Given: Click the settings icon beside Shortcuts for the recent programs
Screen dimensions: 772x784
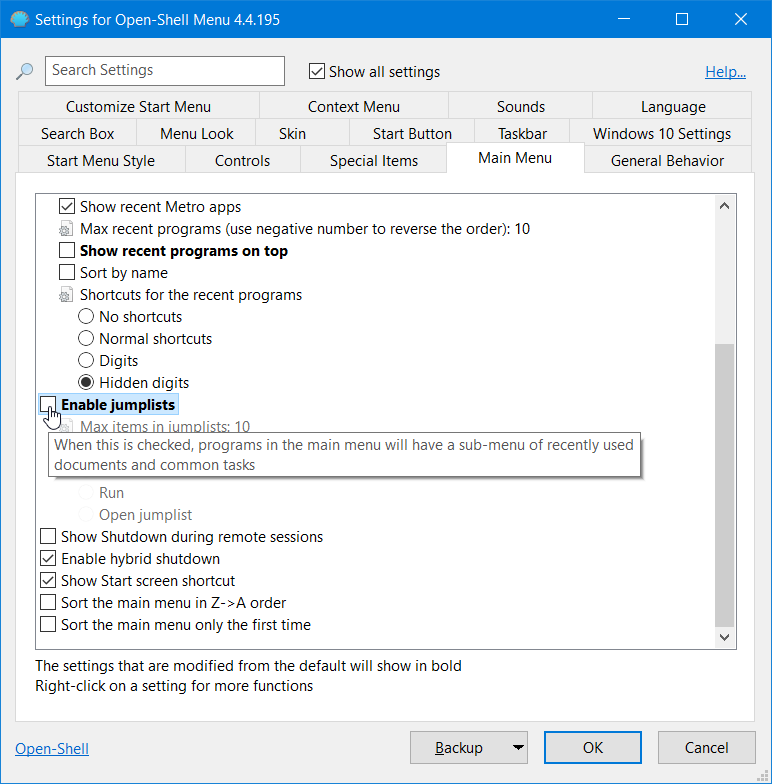Looking at the screenshot, I should [66, 295].
